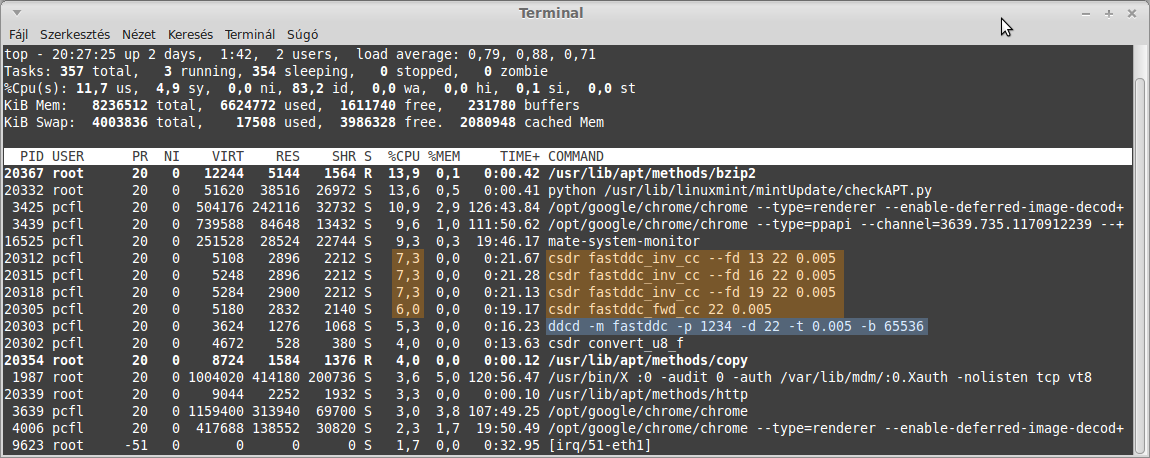Maximize the Terminal window

[x=1108, y=13]
